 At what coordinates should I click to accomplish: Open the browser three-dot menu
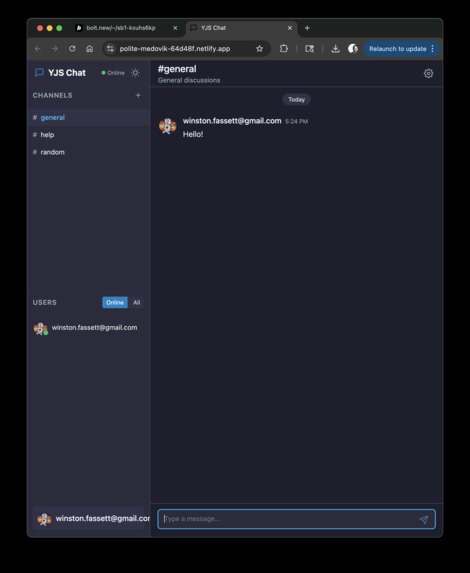(433, 49)
